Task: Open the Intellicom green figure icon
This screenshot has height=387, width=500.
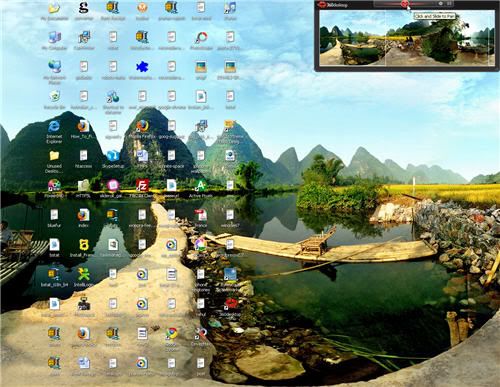Action: tap(83, 274)
